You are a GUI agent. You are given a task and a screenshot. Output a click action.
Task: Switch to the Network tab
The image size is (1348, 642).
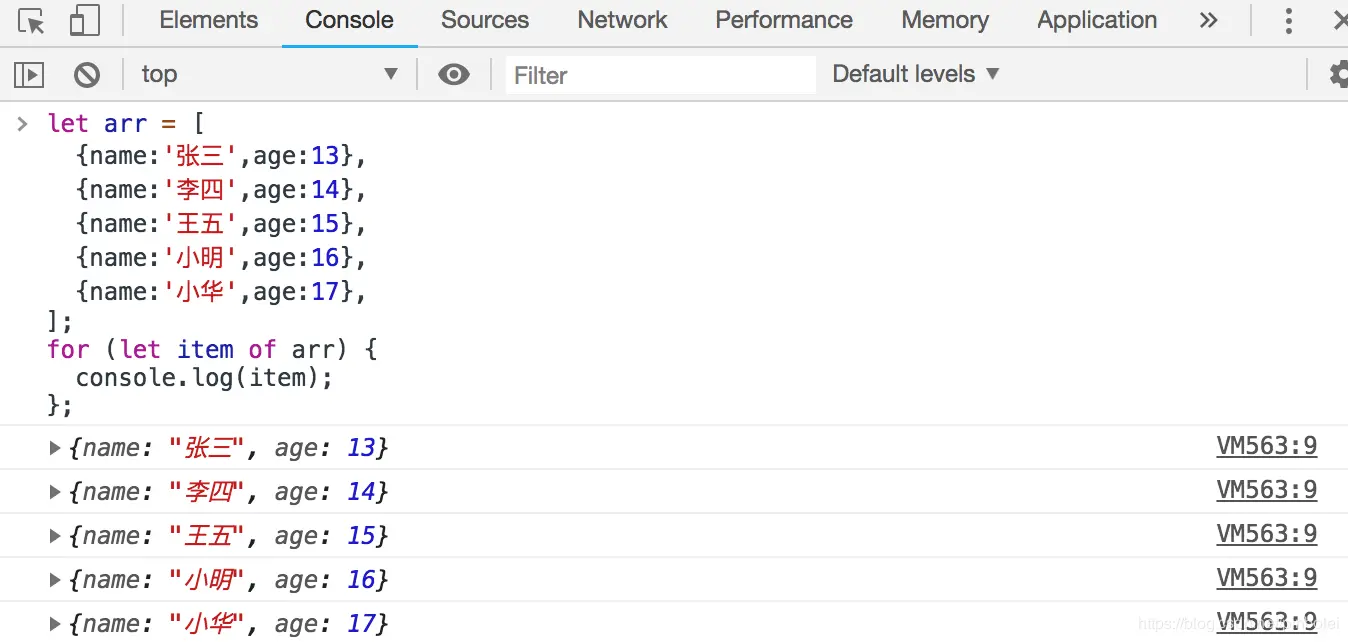point(622,21)
